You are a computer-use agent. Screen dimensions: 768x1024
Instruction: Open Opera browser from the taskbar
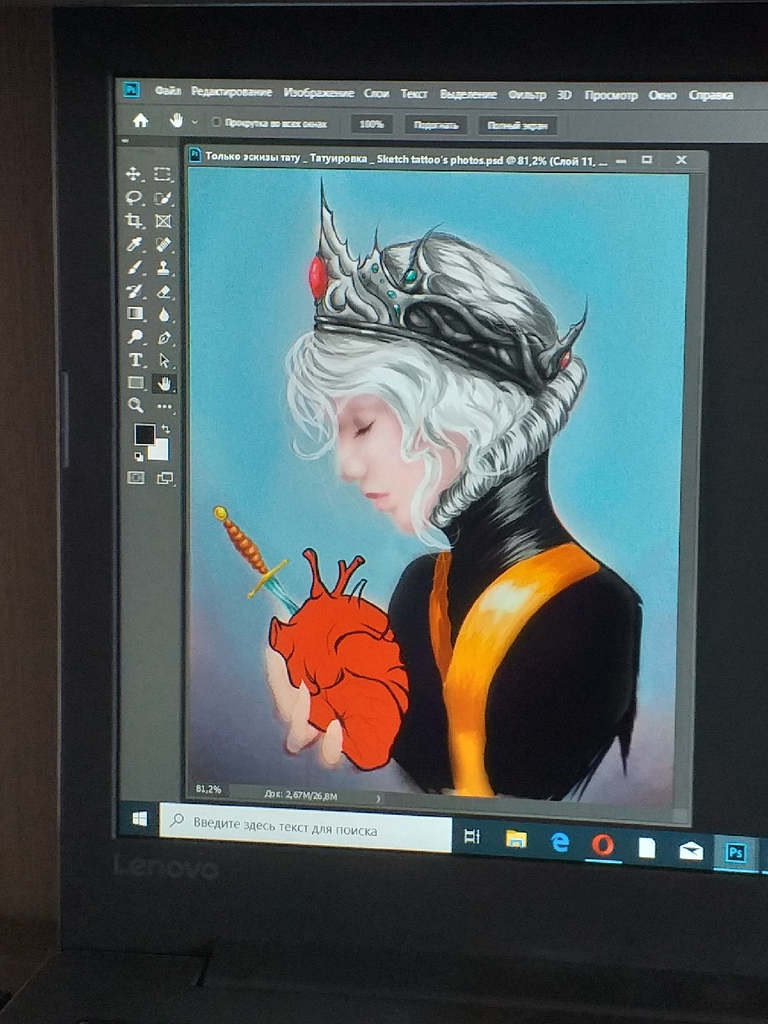[603, 845]
